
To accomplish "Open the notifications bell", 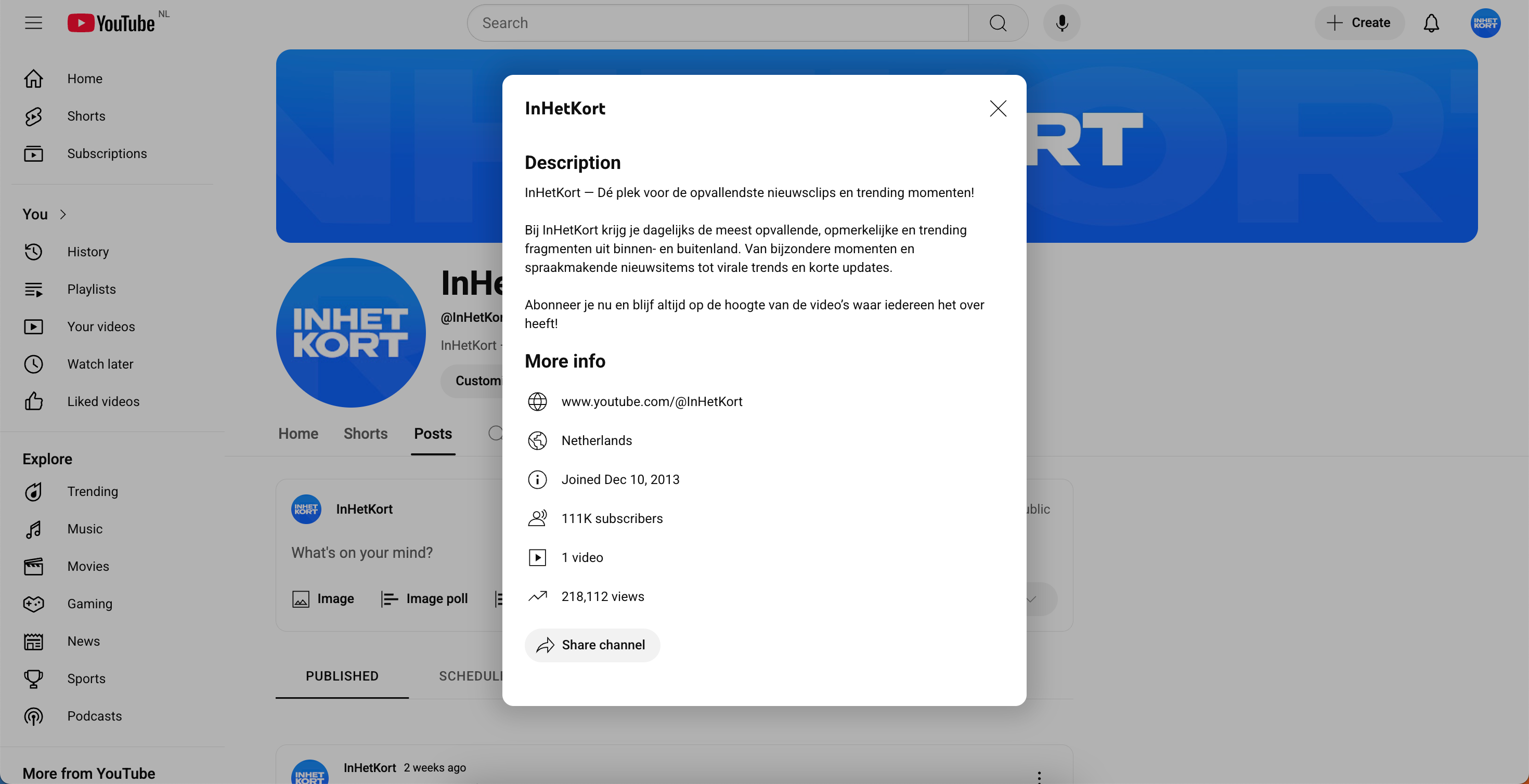I will (x=1431, y=23).
